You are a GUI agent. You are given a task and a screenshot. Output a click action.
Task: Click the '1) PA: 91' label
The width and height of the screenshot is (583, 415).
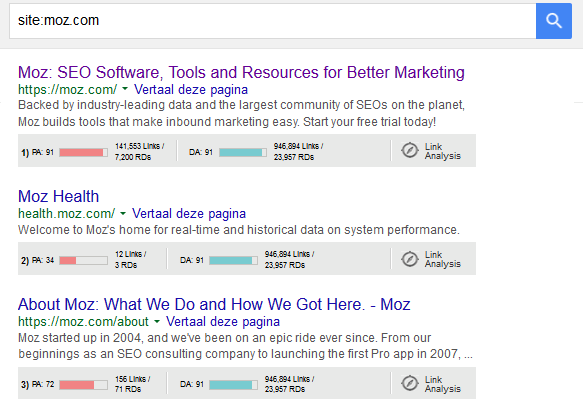38,152
